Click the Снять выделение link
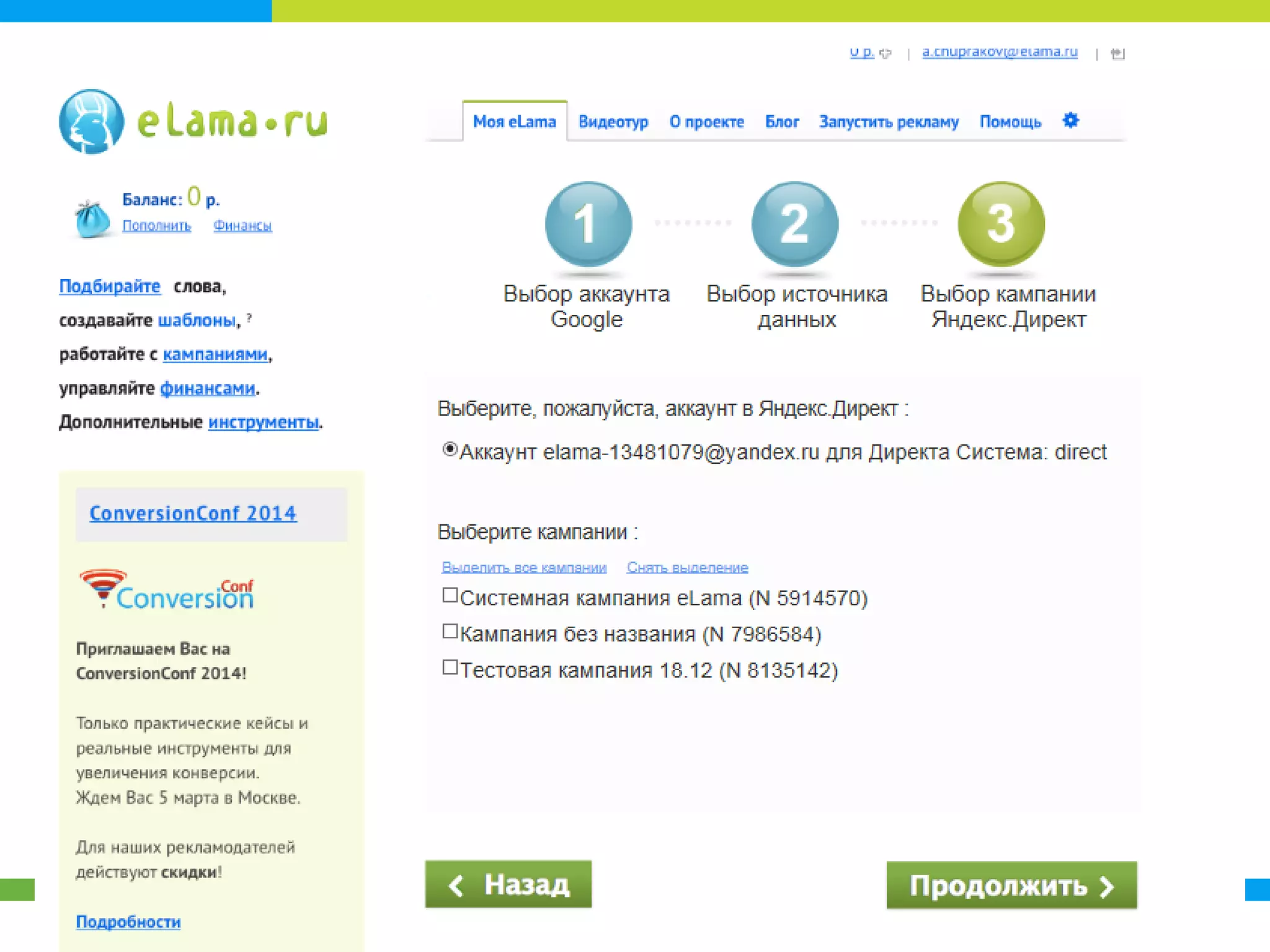This screenshot has height=952, width=1270. [687, 567]
